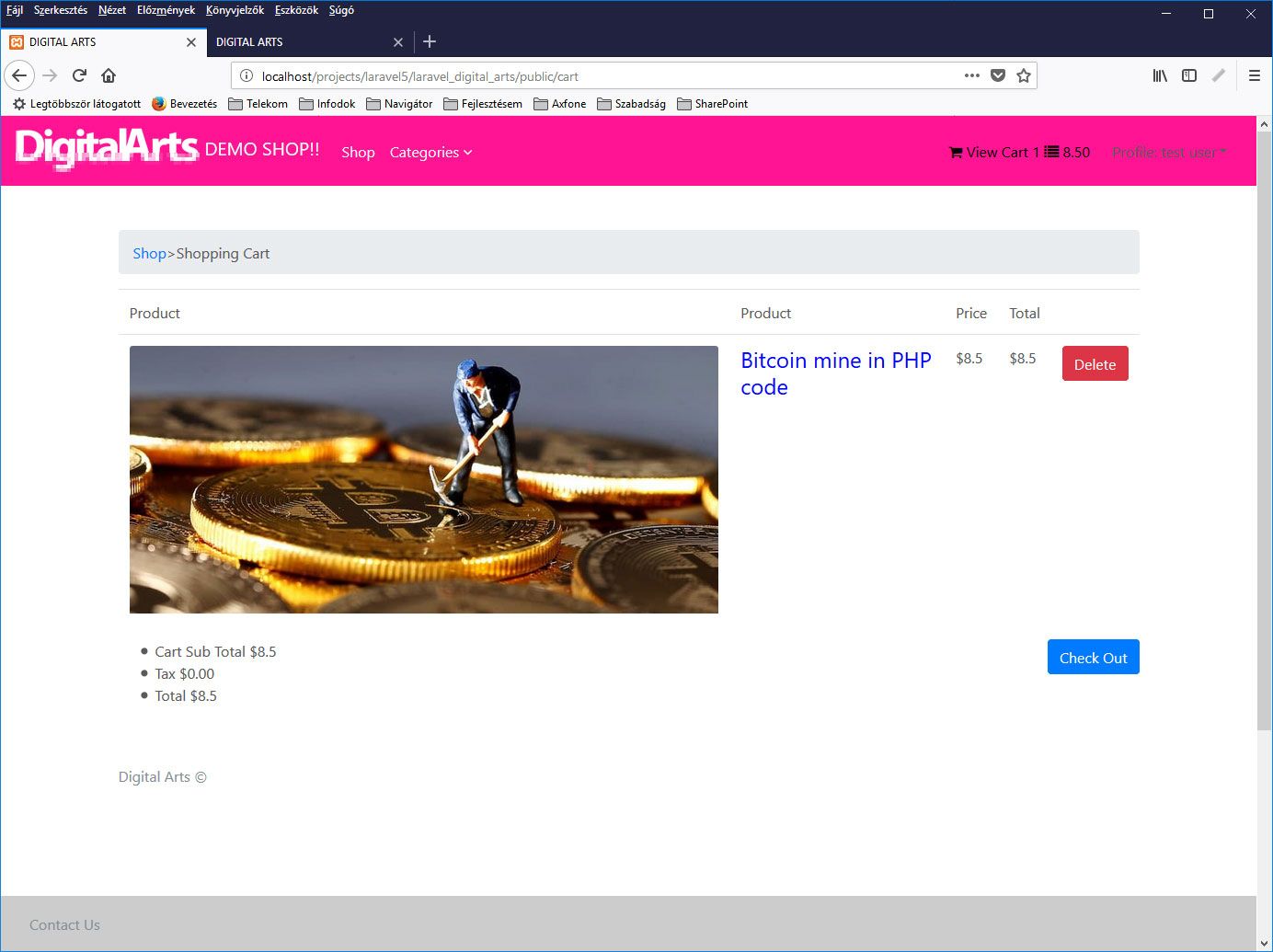Open page actions three-dot menu
The width and height of the screenshot is (1273, 952).
tap(972, 75)
